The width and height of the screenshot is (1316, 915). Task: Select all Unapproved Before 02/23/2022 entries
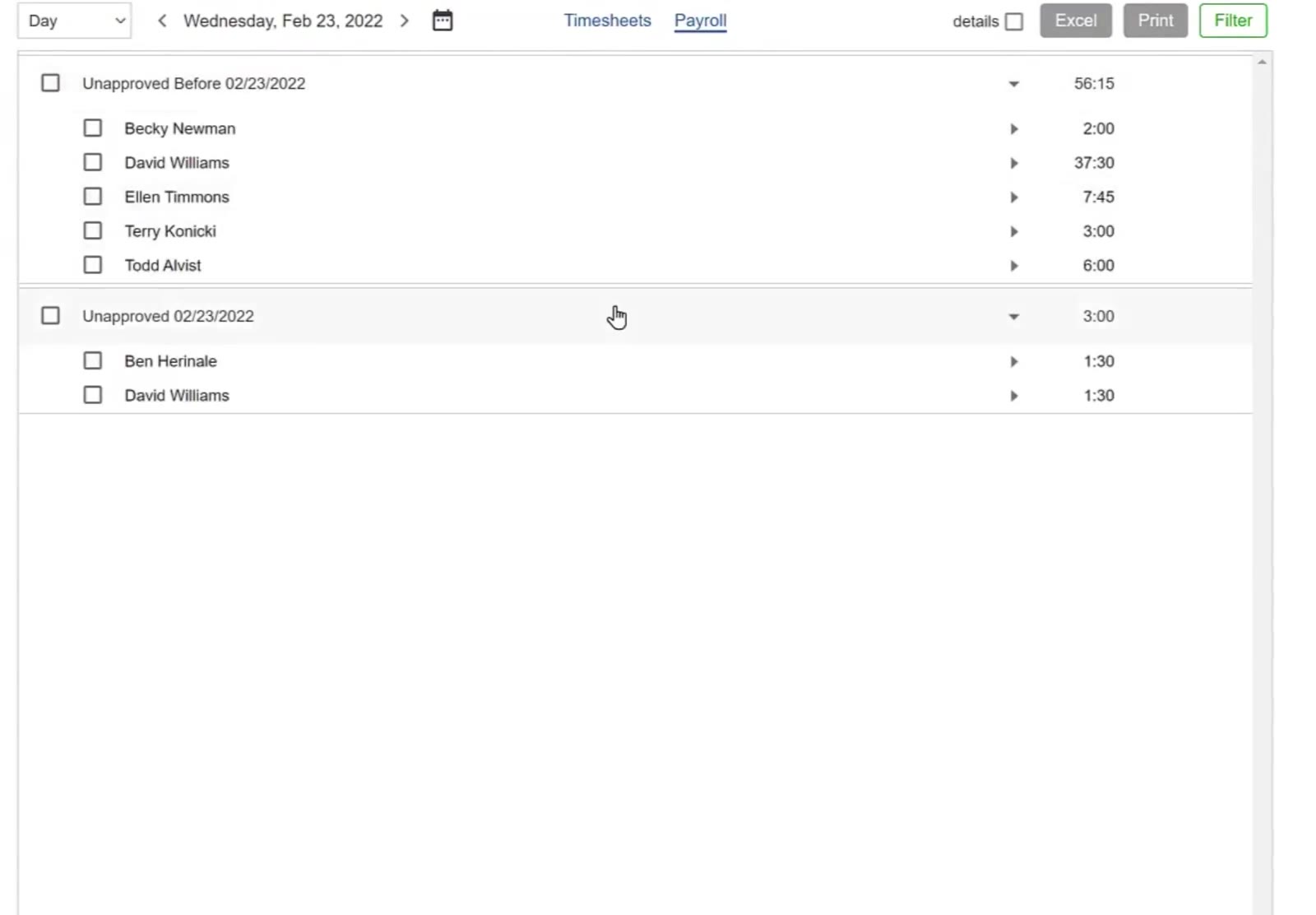click(50, 83)
